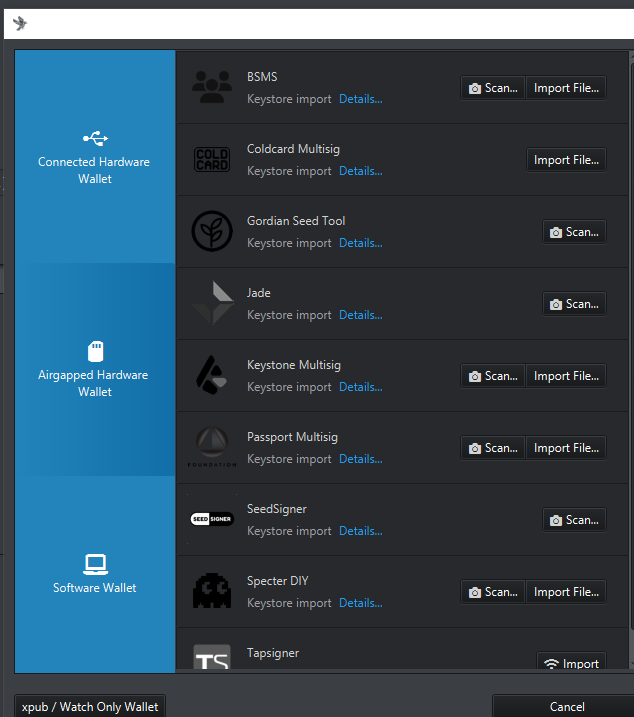This screenshot has width=634, height=717.
Task: Click the Gordian Seed Tool leaf icon
Action: pos(212,231)
